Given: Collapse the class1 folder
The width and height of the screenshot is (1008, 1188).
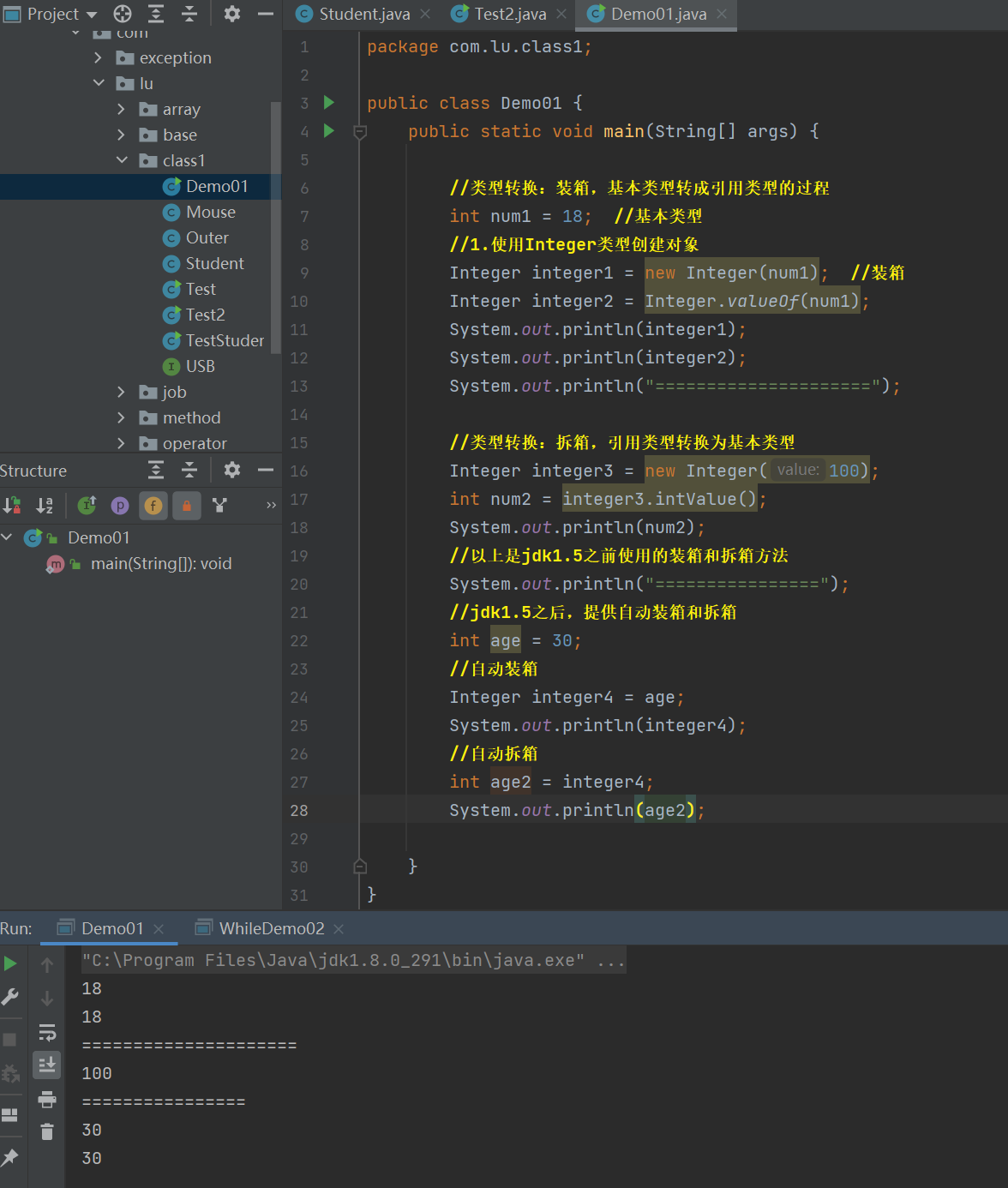Looking at the screenshot, I should pos(121,160).
